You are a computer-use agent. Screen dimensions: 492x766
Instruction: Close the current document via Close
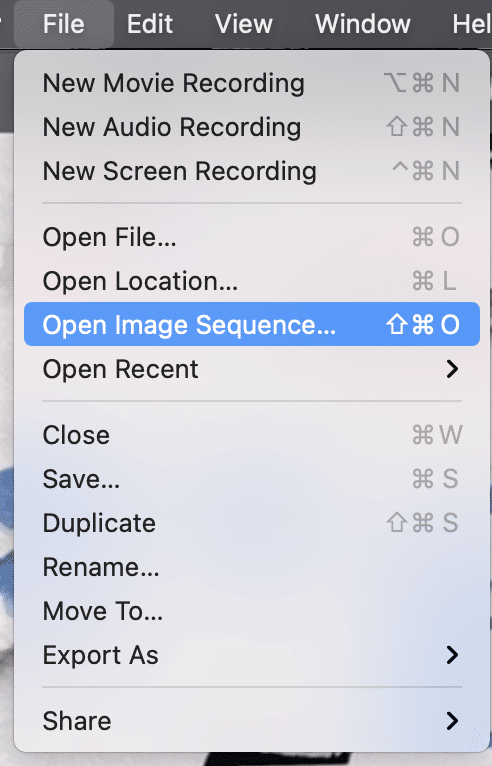coord(252,435)
